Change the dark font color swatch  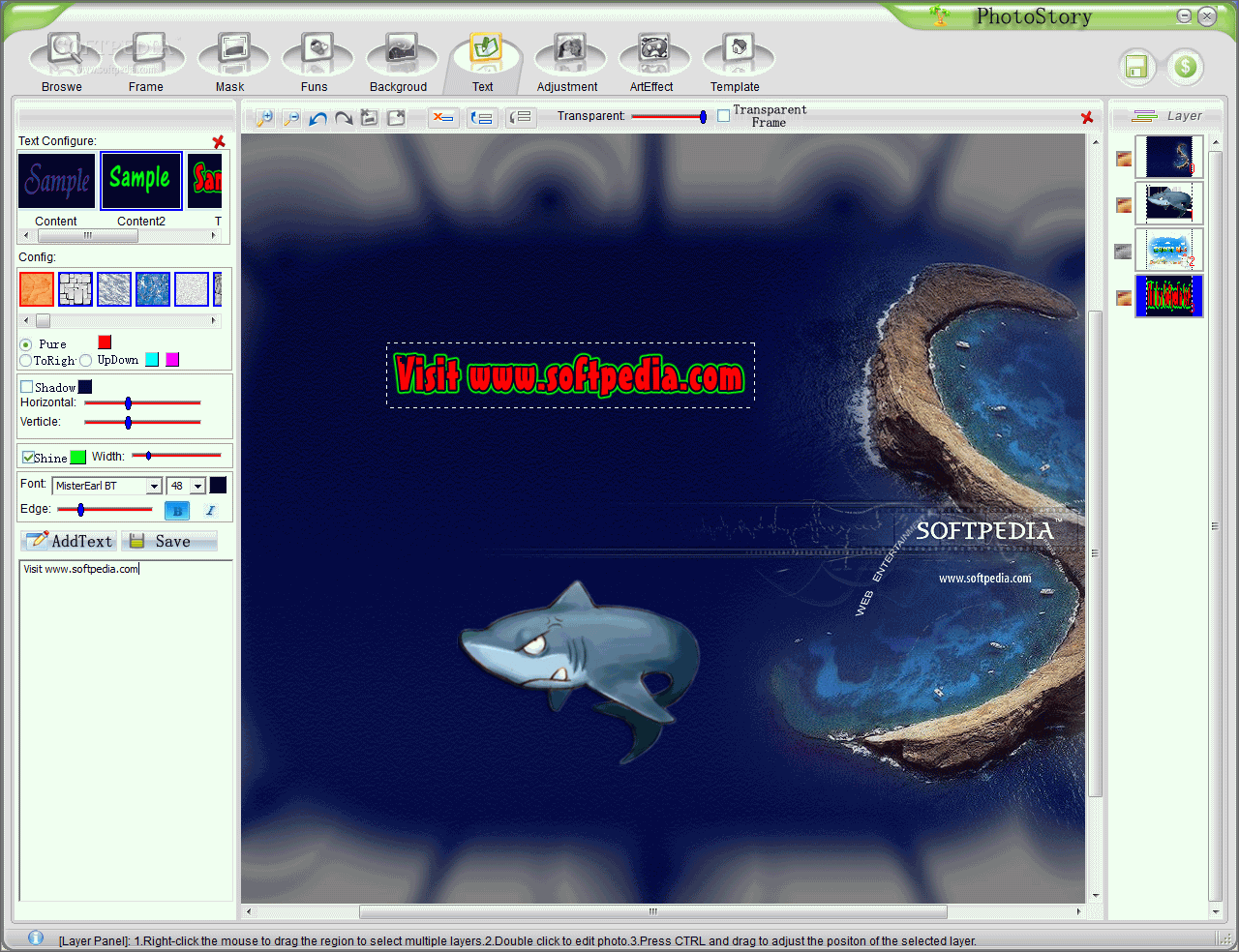coord(218,485)
